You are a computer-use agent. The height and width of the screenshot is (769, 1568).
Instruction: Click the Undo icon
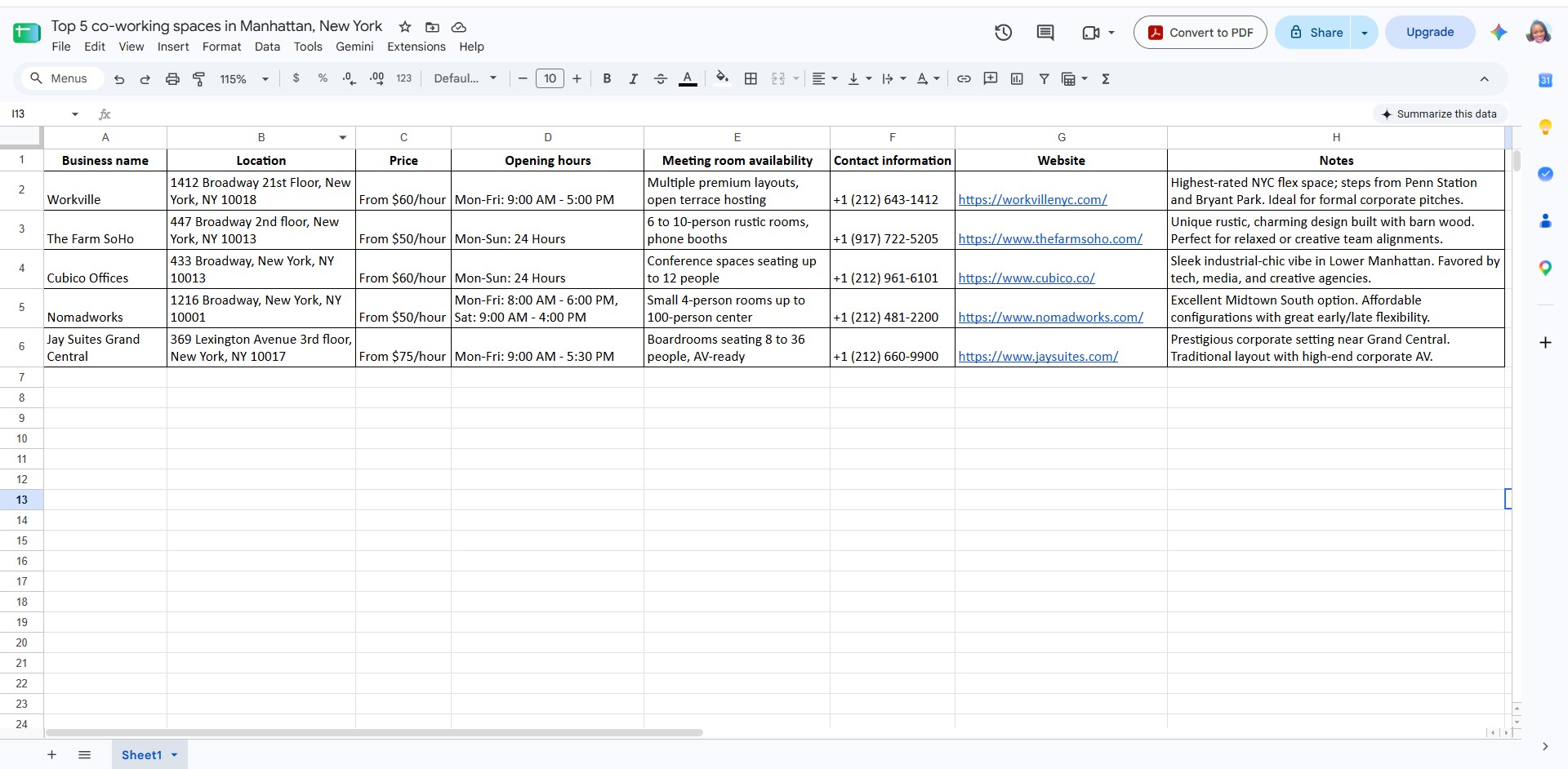(x=119, y=79)
